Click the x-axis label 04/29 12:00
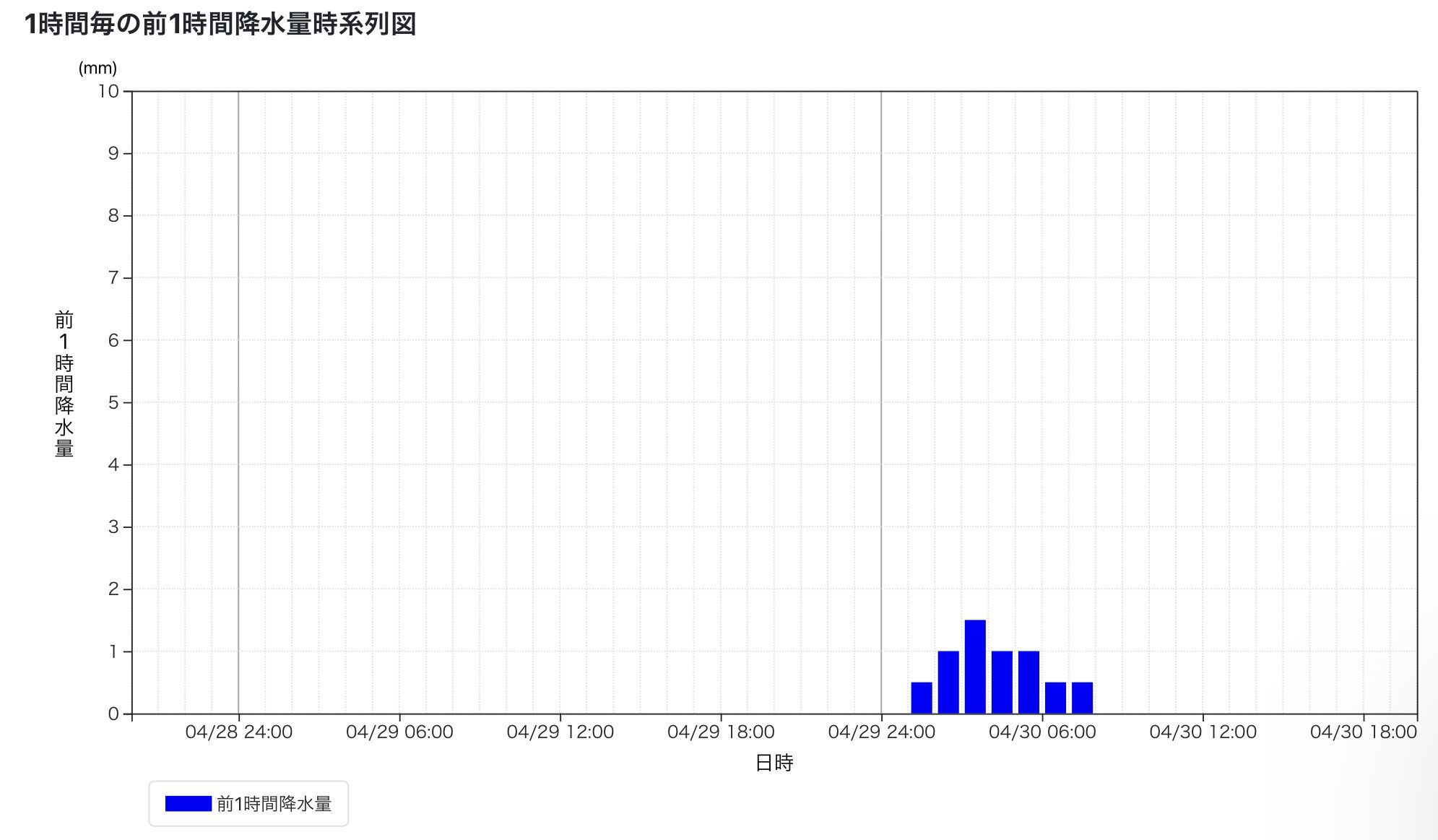Viewport: 1438px width, 840px height. [560, 732]
